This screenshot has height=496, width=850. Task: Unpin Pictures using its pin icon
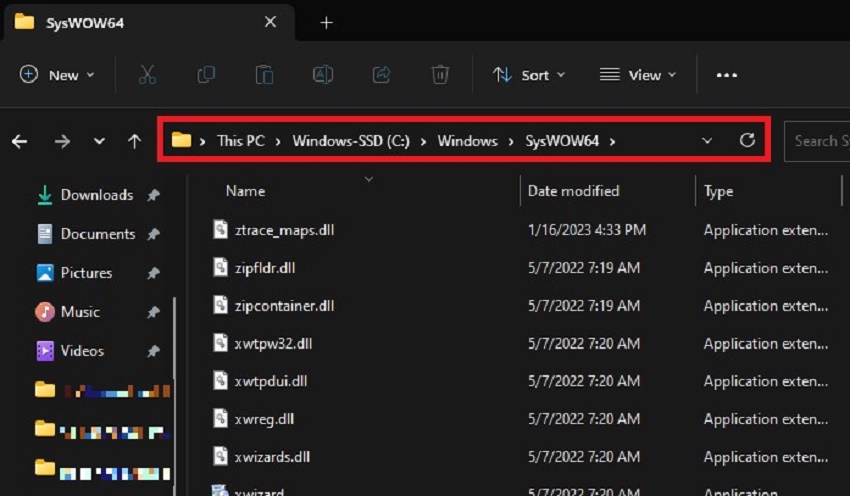click(153, 273)
